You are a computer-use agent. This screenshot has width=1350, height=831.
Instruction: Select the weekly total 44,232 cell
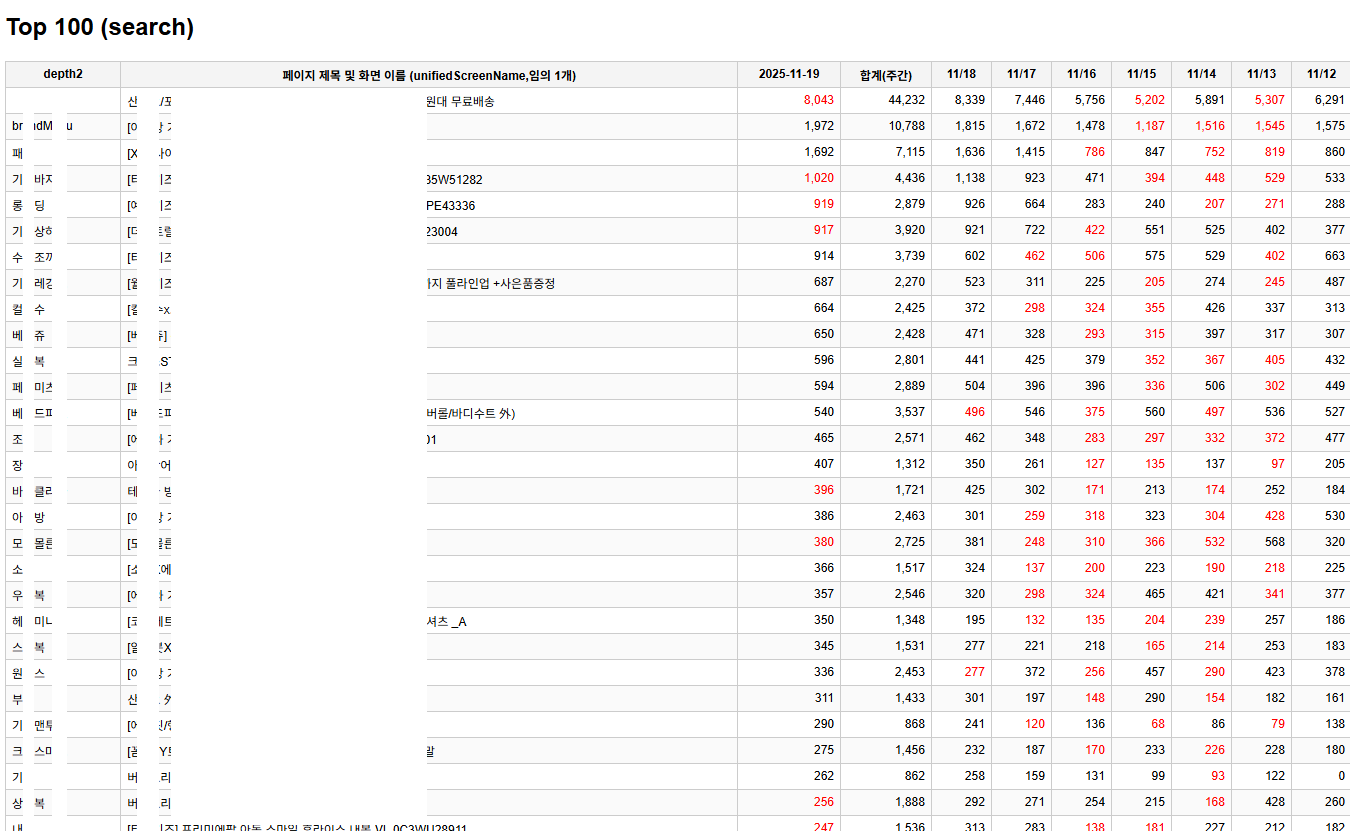[886, 101]
